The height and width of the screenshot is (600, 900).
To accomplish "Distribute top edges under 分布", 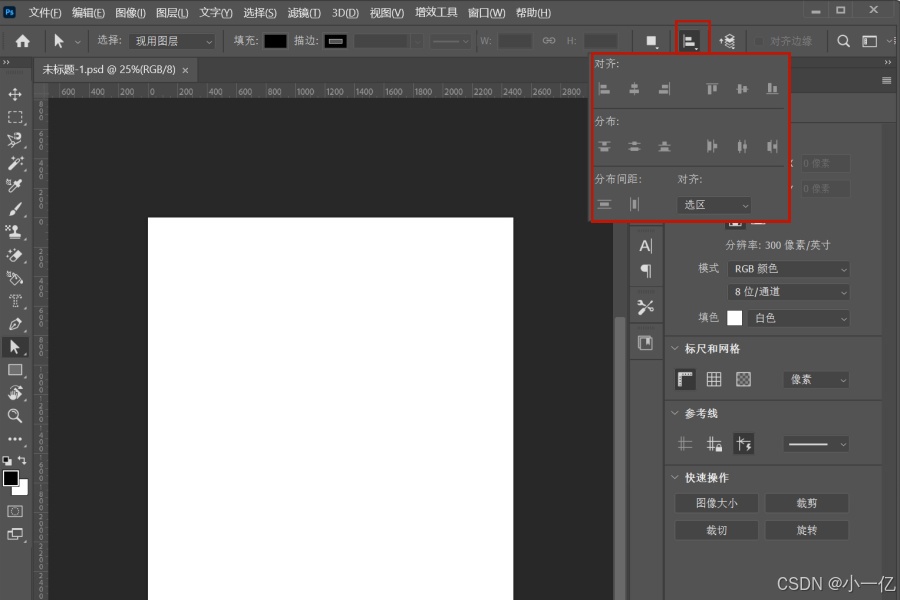I will (604, 146).
